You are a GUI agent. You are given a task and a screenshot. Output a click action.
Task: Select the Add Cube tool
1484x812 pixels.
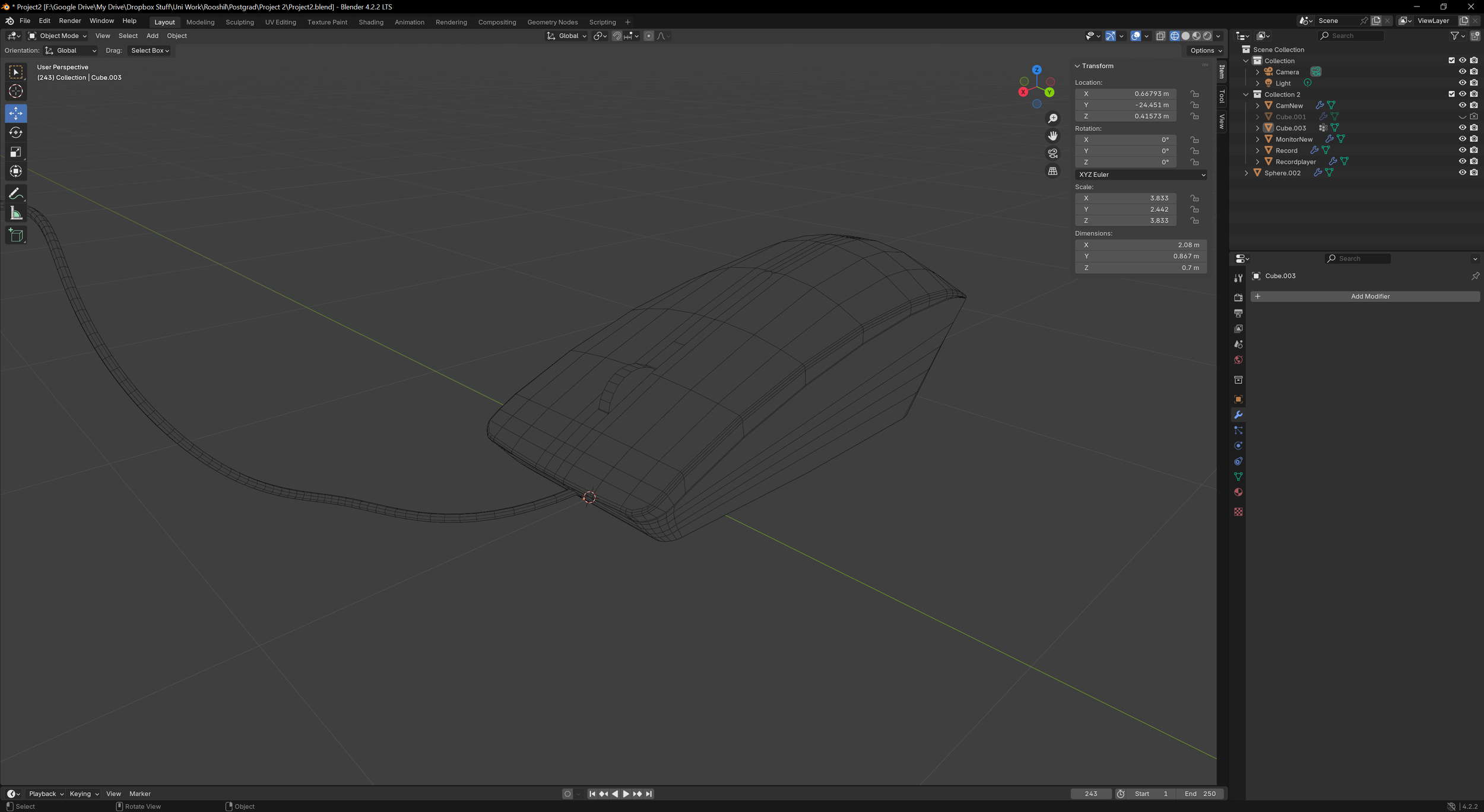click(x=16, y=236)
